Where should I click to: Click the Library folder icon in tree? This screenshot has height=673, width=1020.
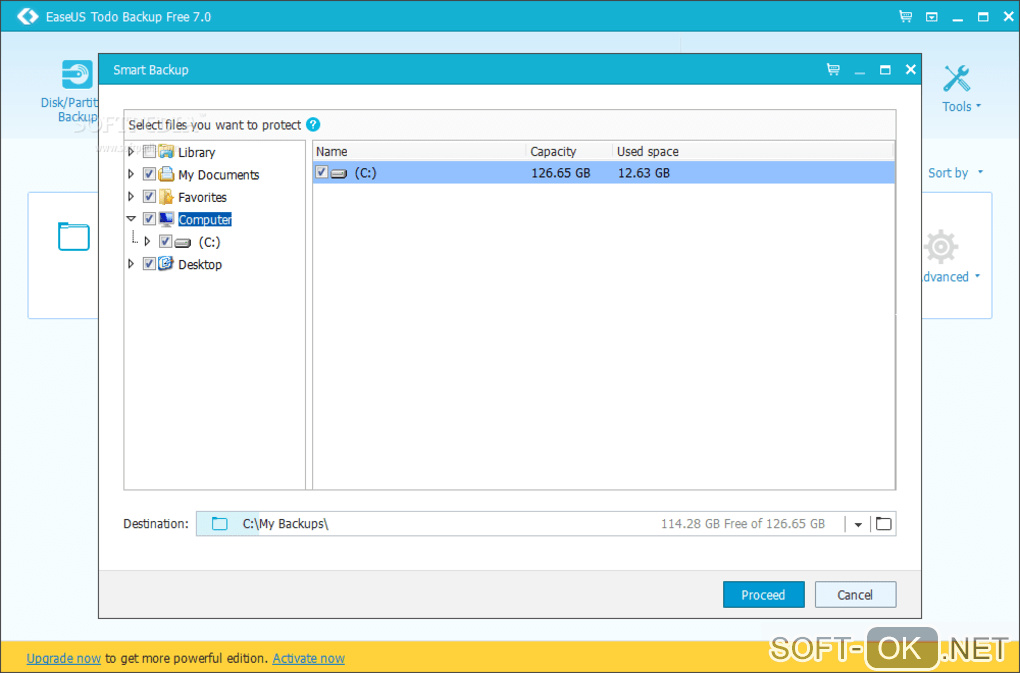click(x=167, y=152)
